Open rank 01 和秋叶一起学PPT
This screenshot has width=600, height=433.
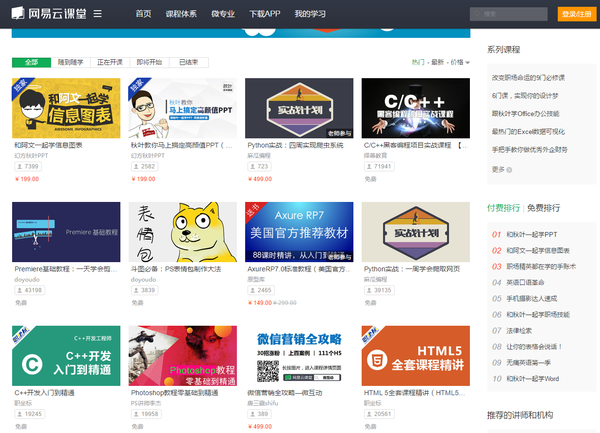coord(532,234)
